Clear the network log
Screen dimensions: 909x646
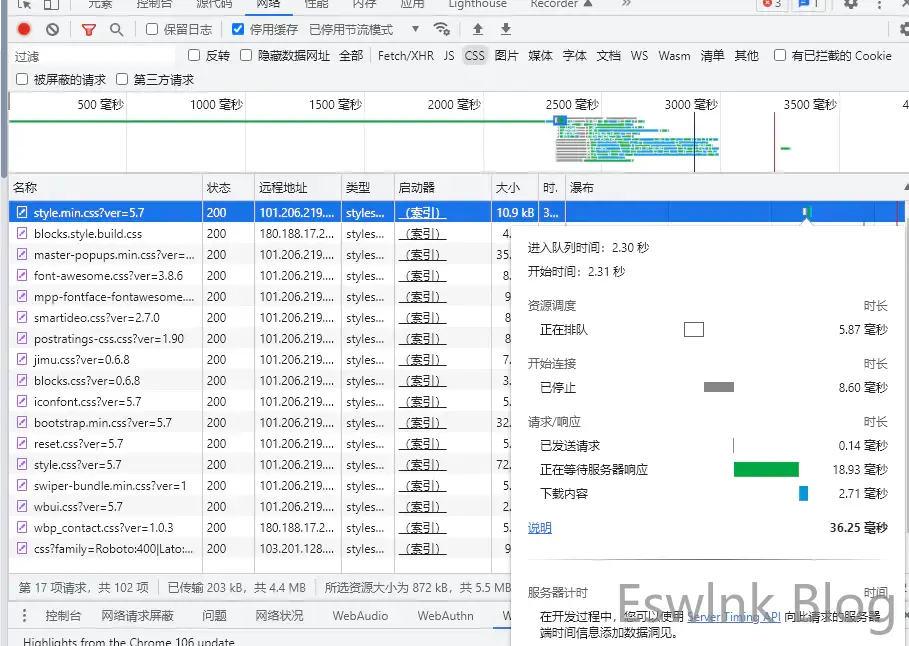pyautogui.click(x=52, y=30)
